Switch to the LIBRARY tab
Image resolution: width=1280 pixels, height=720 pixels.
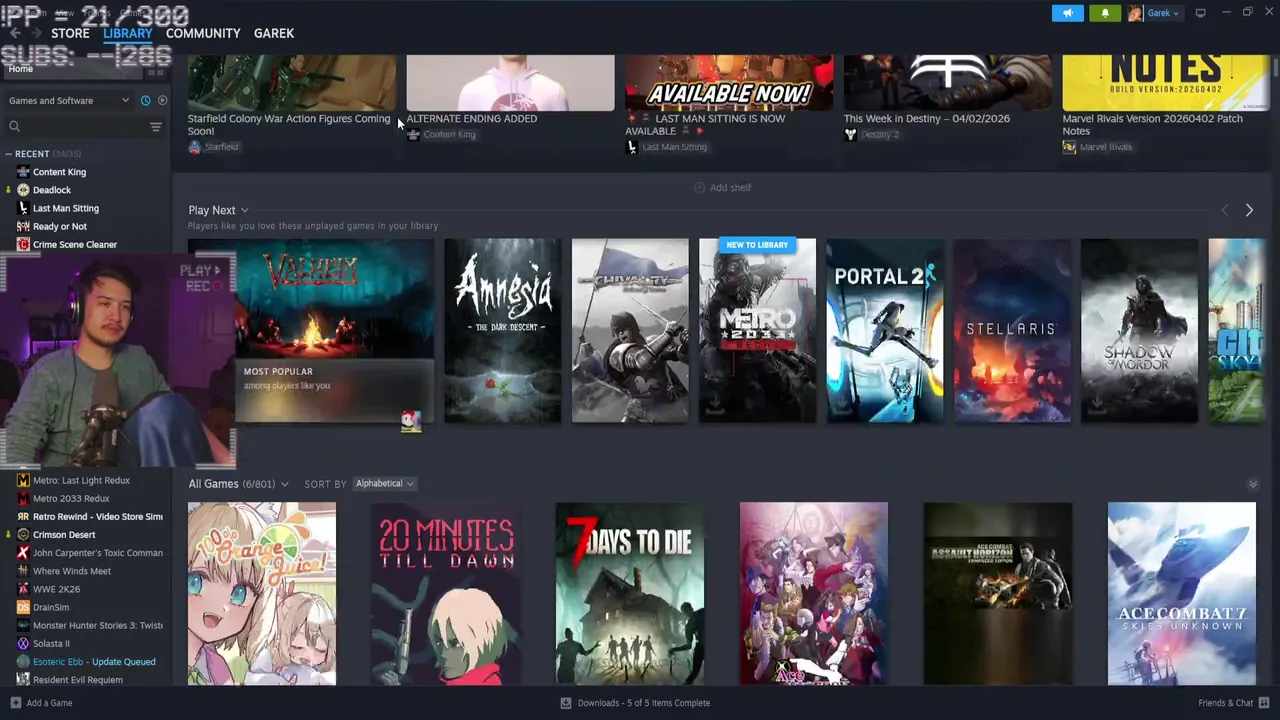[128, 33]
